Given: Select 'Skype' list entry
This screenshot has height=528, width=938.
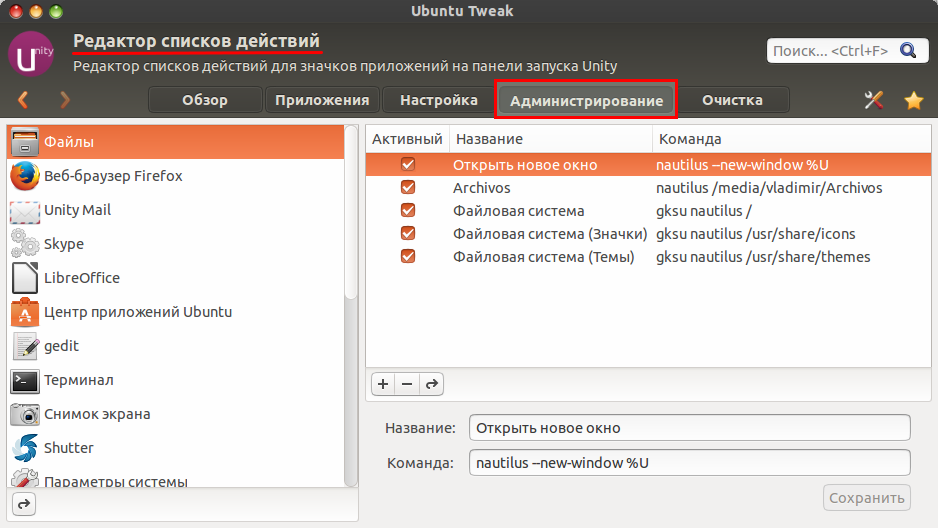Looking at the screenshot, I should point(176,244).
